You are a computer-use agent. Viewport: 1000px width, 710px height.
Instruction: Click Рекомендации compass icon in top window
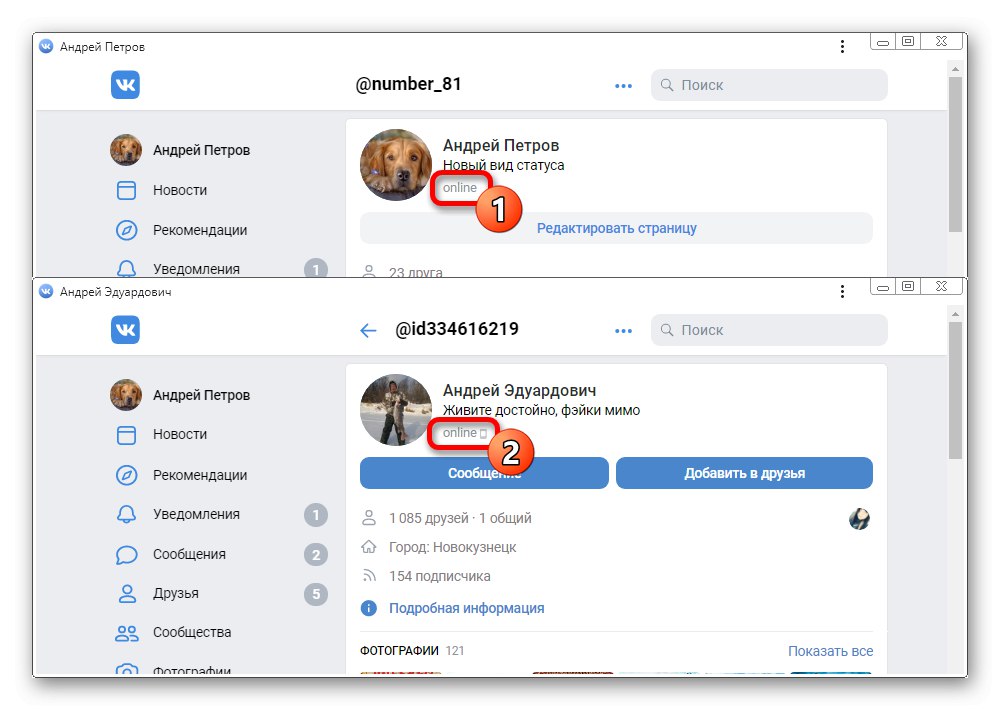[x=126, y=230]
